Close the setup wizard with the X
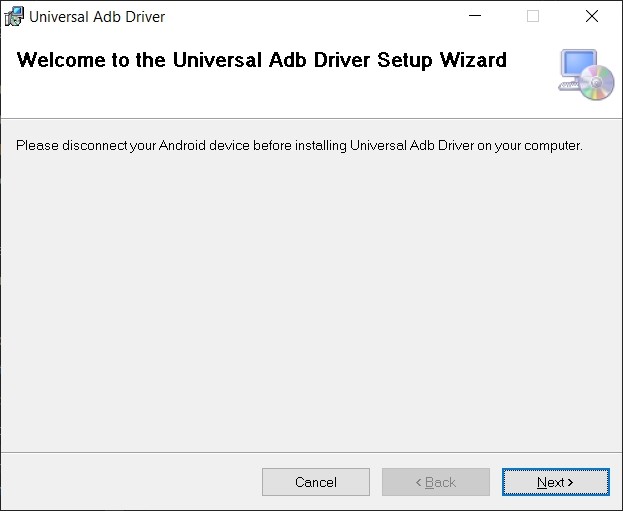 tap(592, 16)
